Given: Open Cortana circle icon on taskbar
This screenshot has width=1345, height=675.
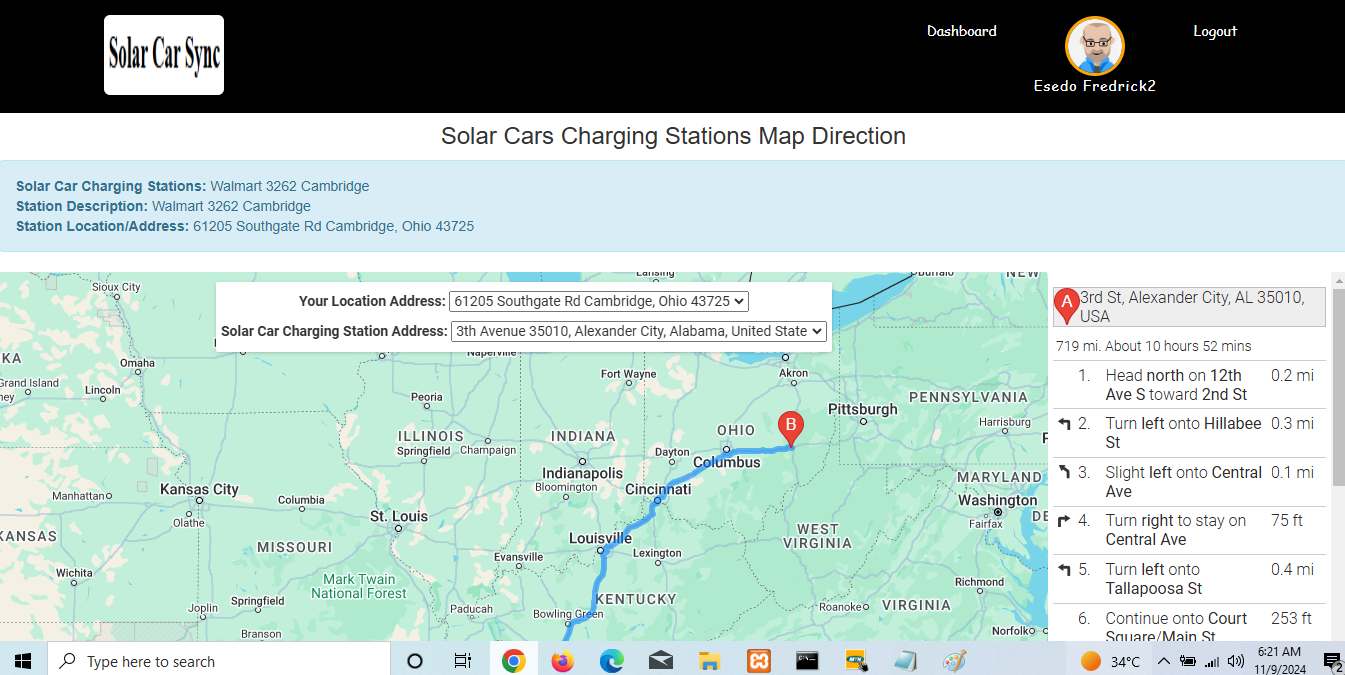Looking at the screenshot, I should tap(414, 661).
